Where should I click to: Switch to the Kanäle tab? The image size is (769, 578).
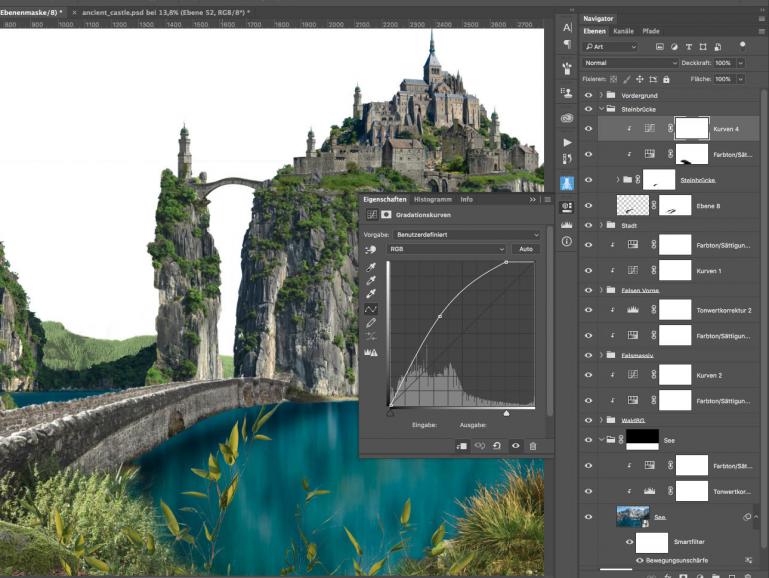point(623,31)
